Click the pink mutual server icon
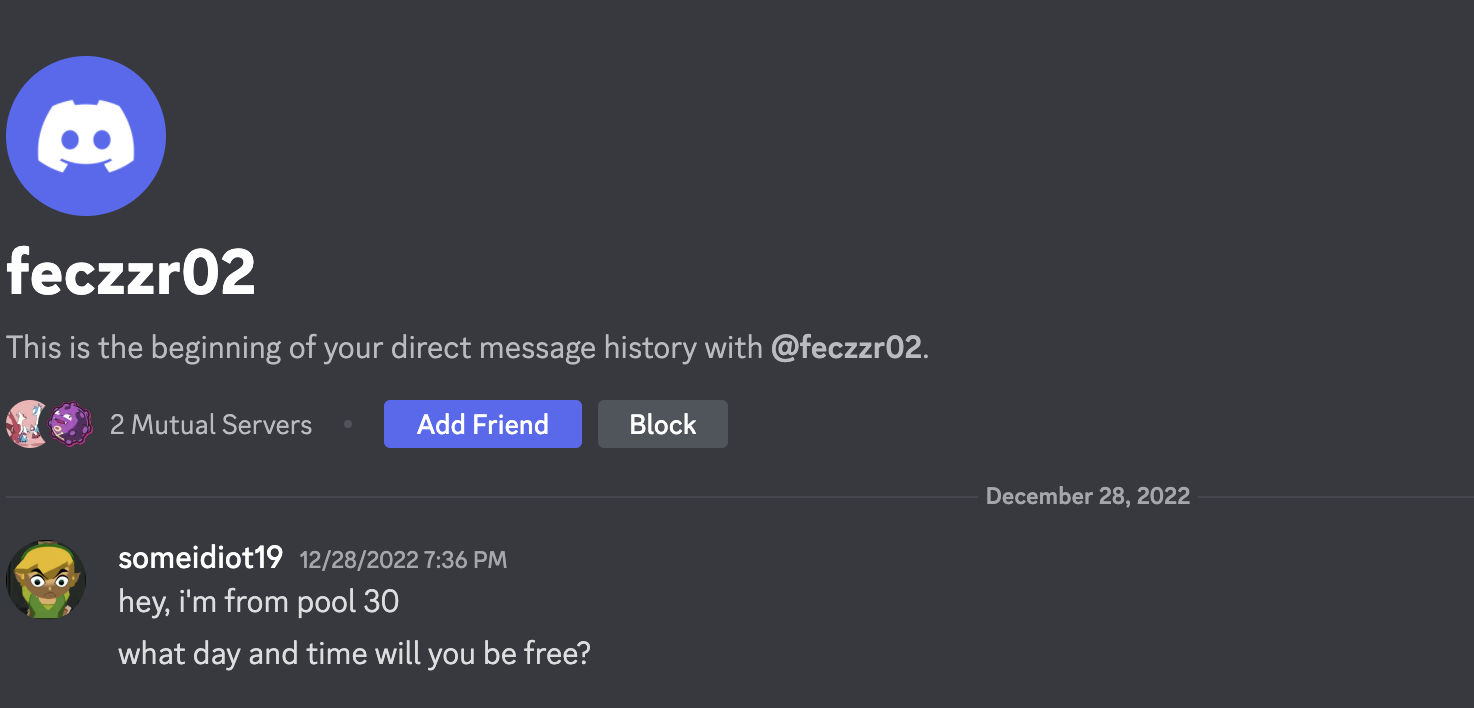1474x708 pixels. point(26,424)
